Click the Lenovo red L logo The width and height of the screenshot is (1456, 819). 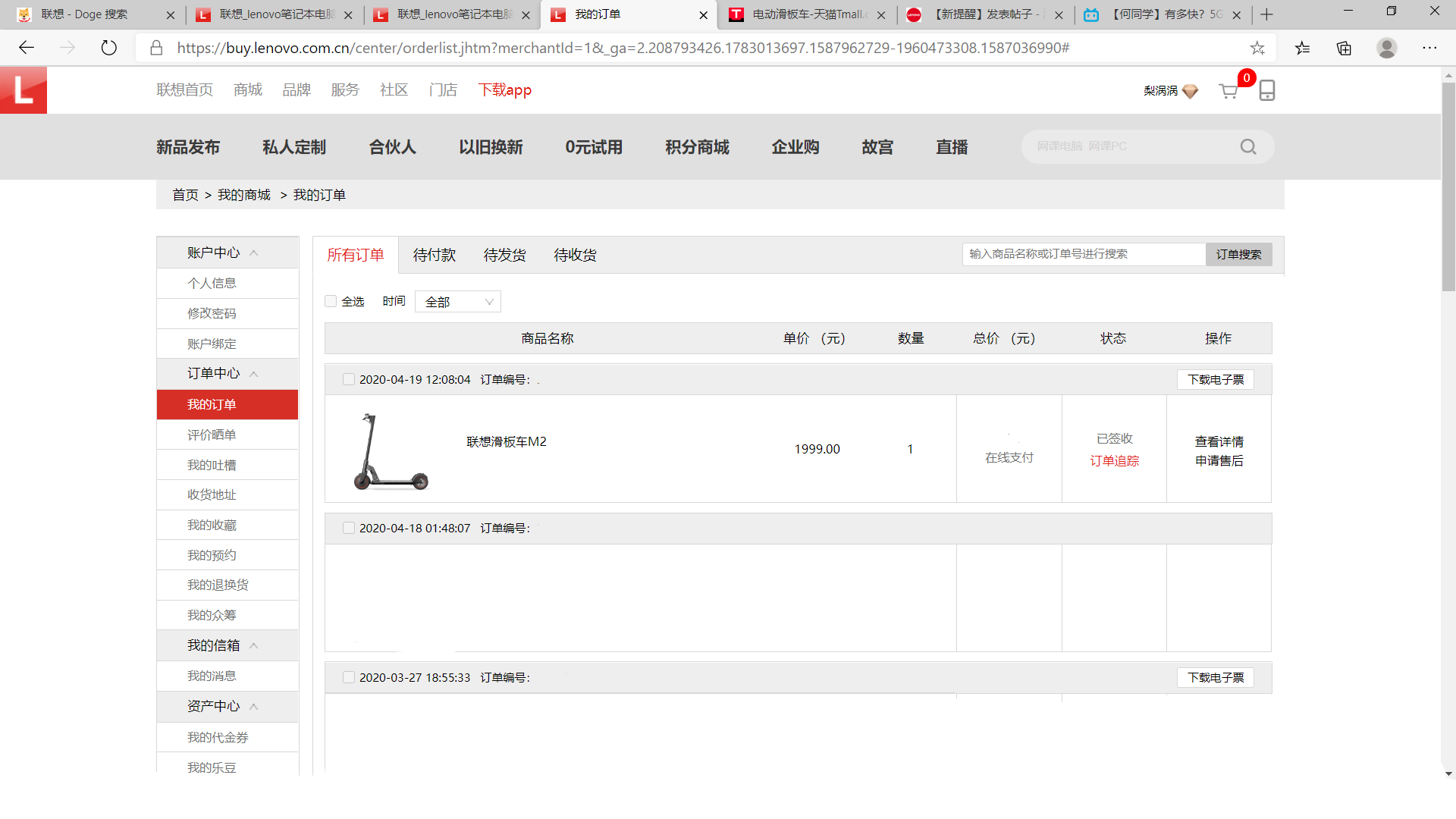pos(24,90)
